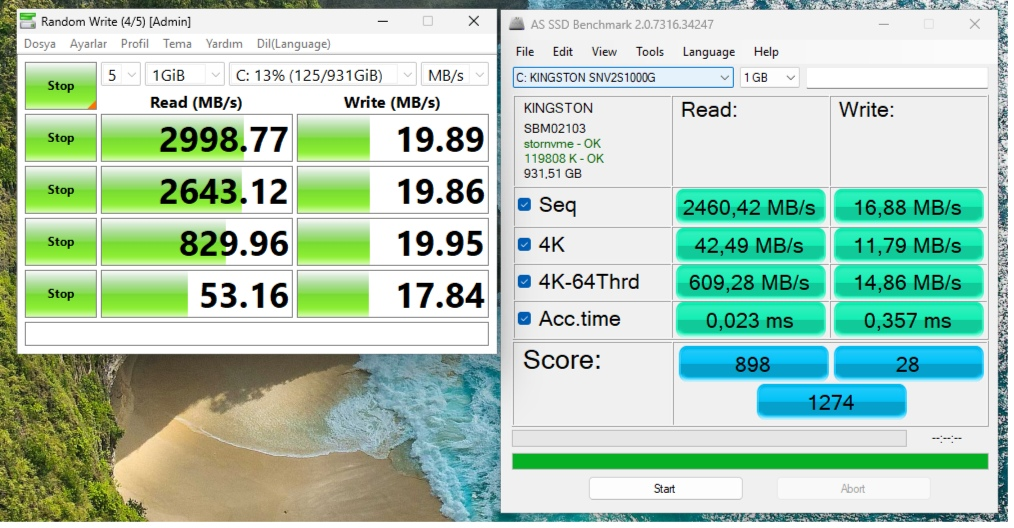Viewport: 1014px width, 528px height.
Task: Click the 931,51 GB capacity text
Action: pos(552,173)
